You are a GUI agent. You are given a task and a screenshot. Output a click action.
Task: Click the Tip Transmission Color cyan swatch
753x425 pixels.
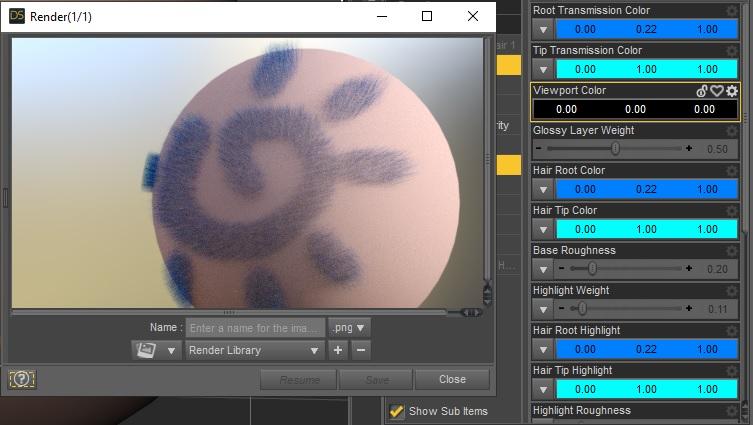[646, 69]
